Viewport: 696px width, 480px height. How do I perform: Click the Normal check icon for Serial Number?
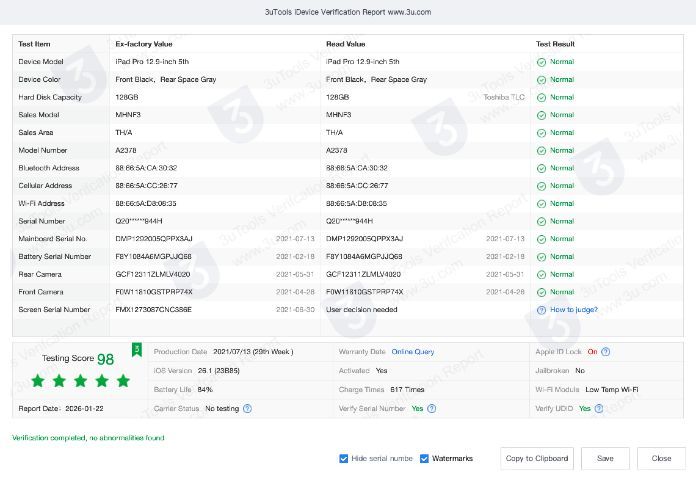click(541, 222)
